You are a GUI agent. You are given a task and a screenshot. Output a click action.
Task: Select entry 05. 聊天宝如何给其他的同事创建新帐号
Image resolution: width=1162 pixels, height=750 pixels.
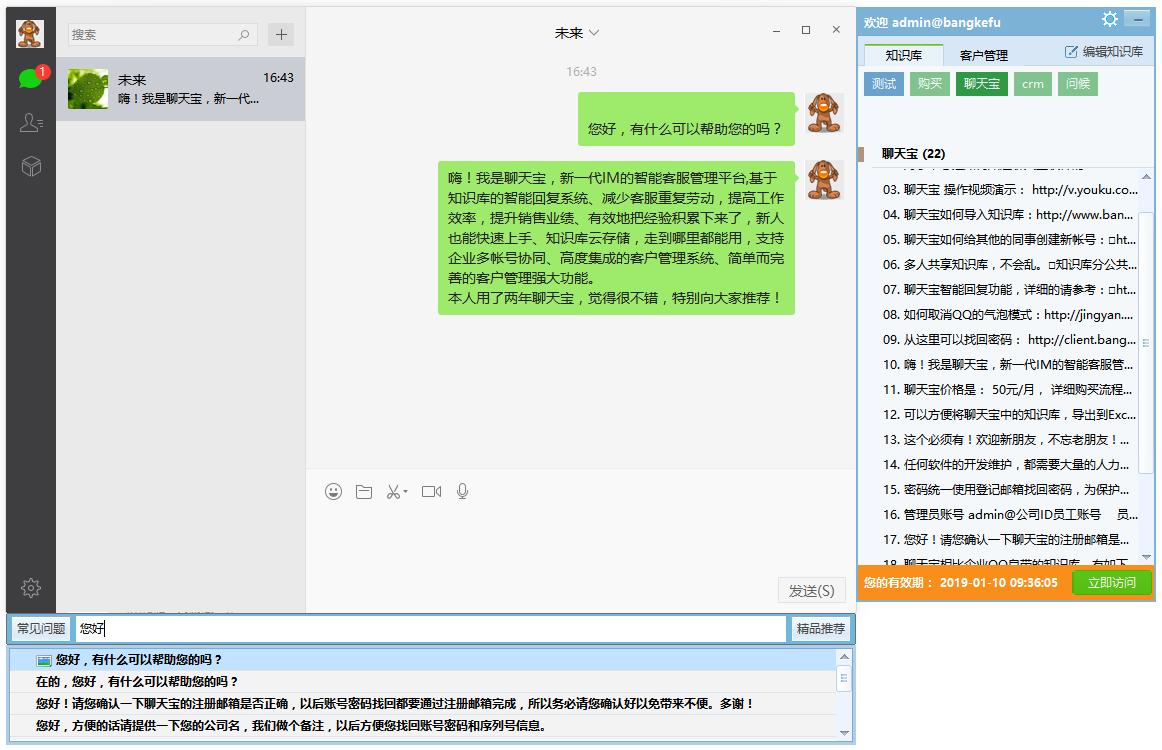pos(1009,240)
